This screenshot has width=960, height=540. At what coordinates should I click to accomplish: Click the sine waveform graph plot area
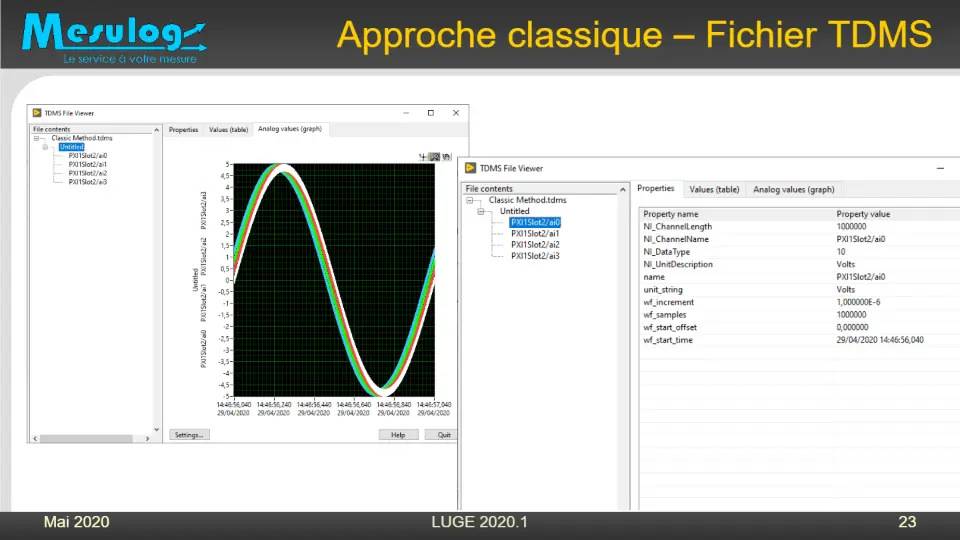coord(334,280)
